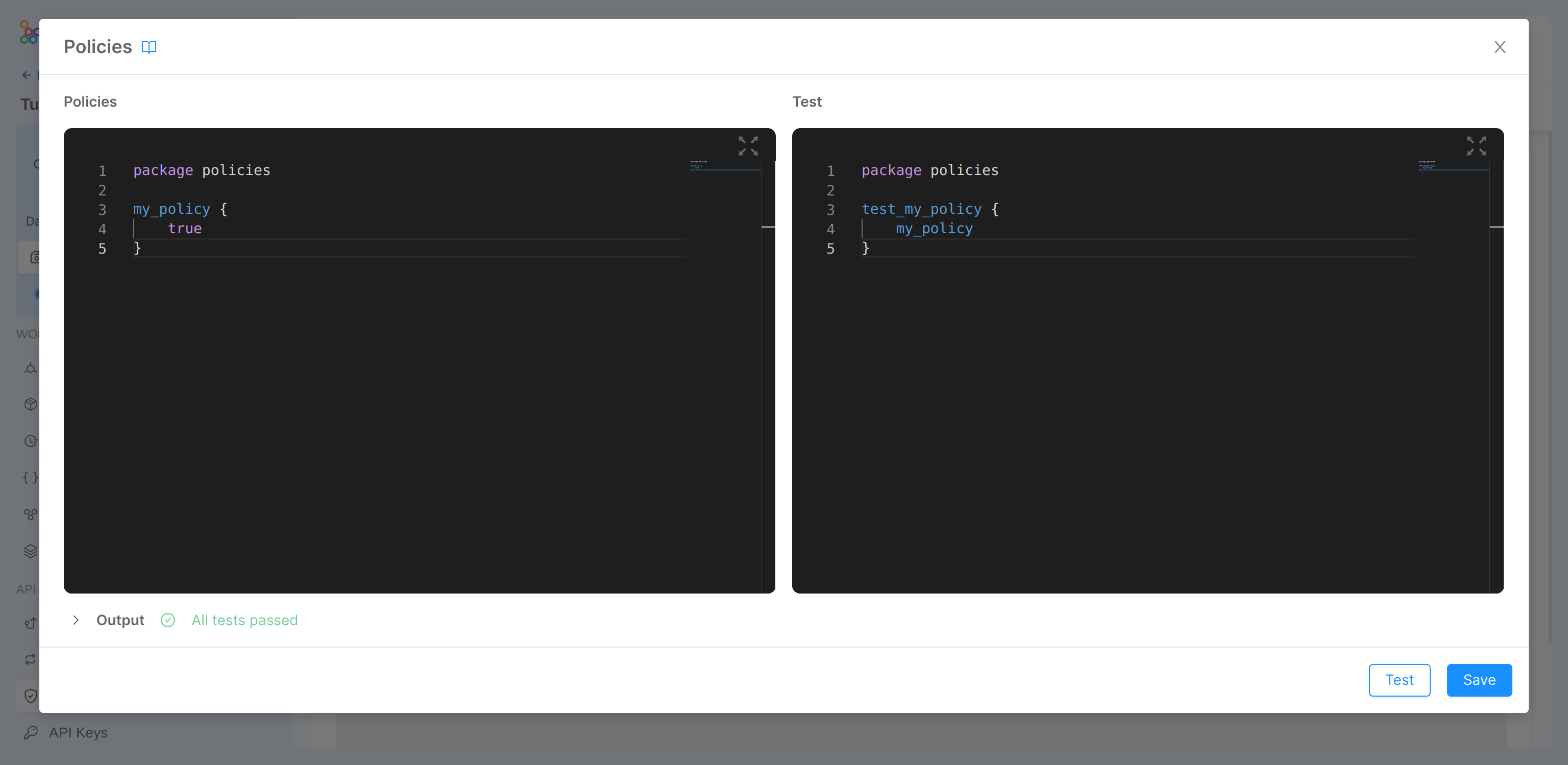Click the stacked layers icon in sidebar
The image size is (1568, 765).
(31, 551)
